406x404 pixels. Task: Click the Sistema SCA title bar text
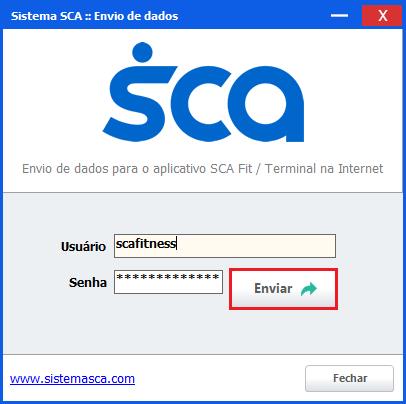click(95, 16)
